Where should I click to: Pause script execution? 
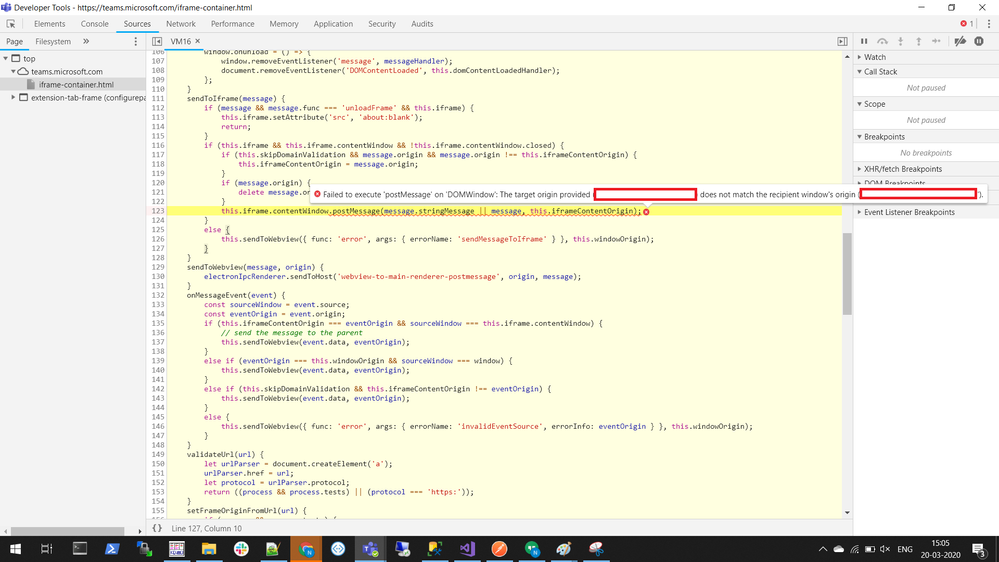pyautogui.click(x=864, y=42)
